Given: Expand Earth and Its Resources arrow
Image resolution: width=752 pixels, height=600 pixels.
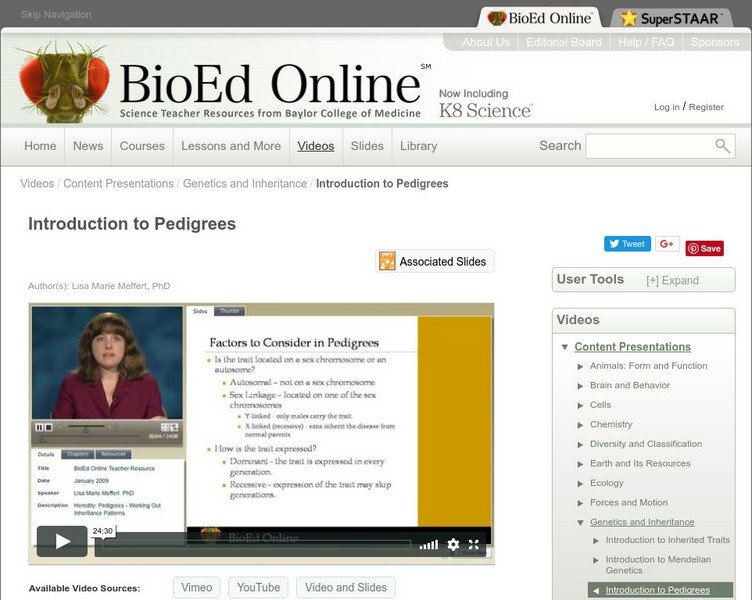Looking at the screenshot, I should (x=580, y=464).
